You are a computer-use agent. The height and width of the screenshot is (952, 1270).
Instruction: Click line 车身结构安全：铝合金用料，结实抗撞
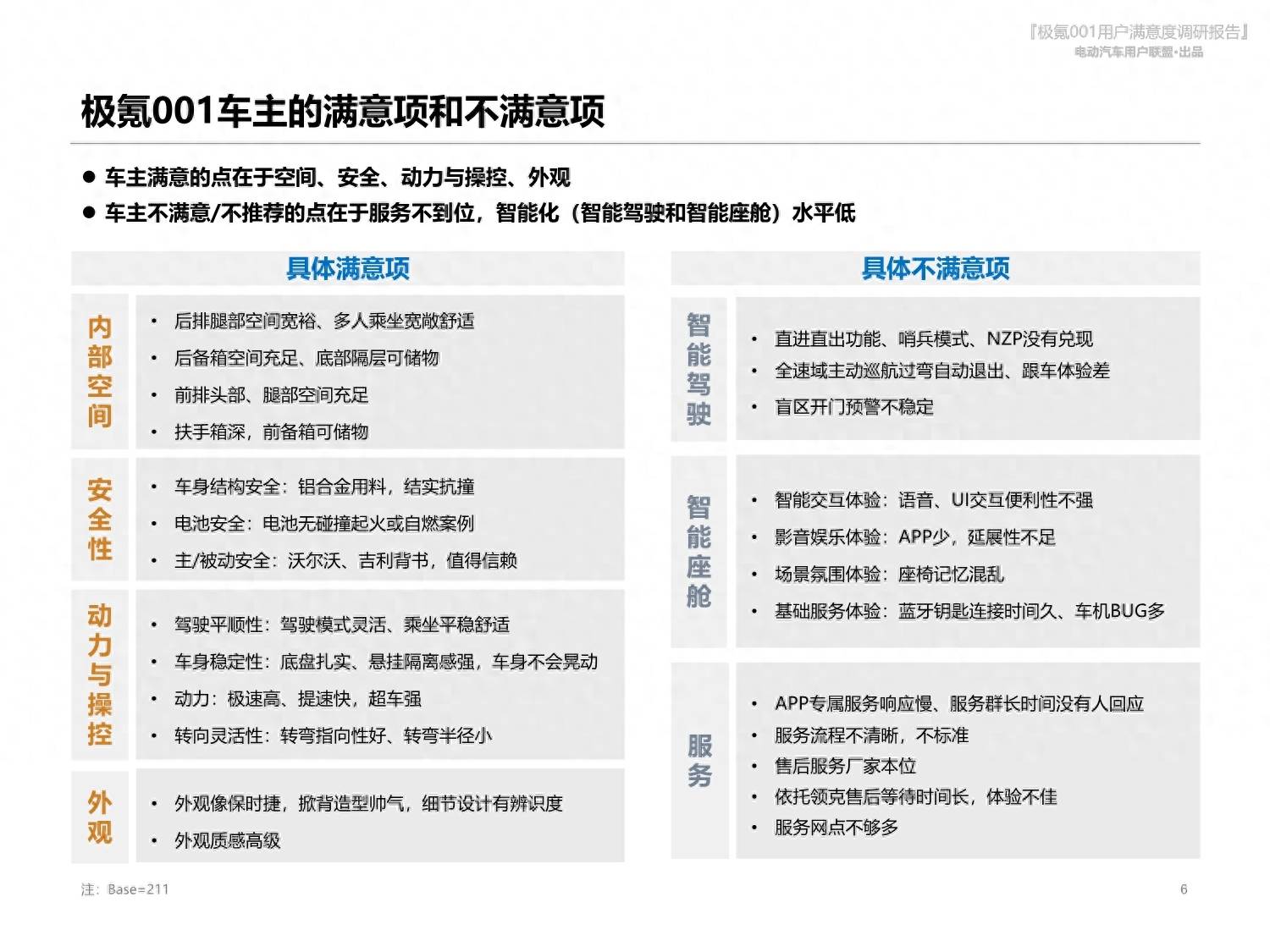pyautogui.click(x=324, y=487)
